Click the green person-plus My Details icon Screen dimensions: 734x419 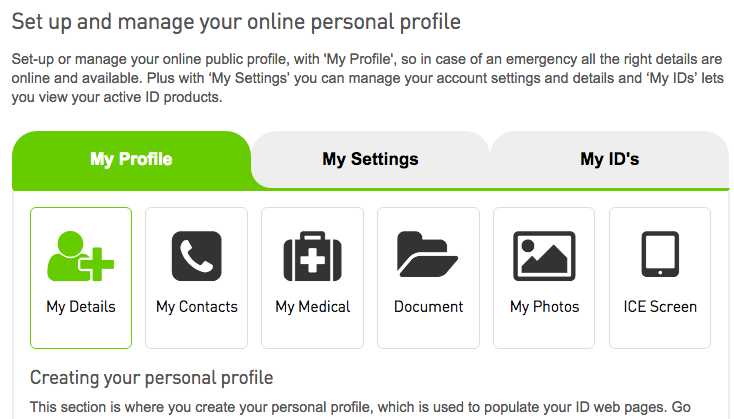81,256
